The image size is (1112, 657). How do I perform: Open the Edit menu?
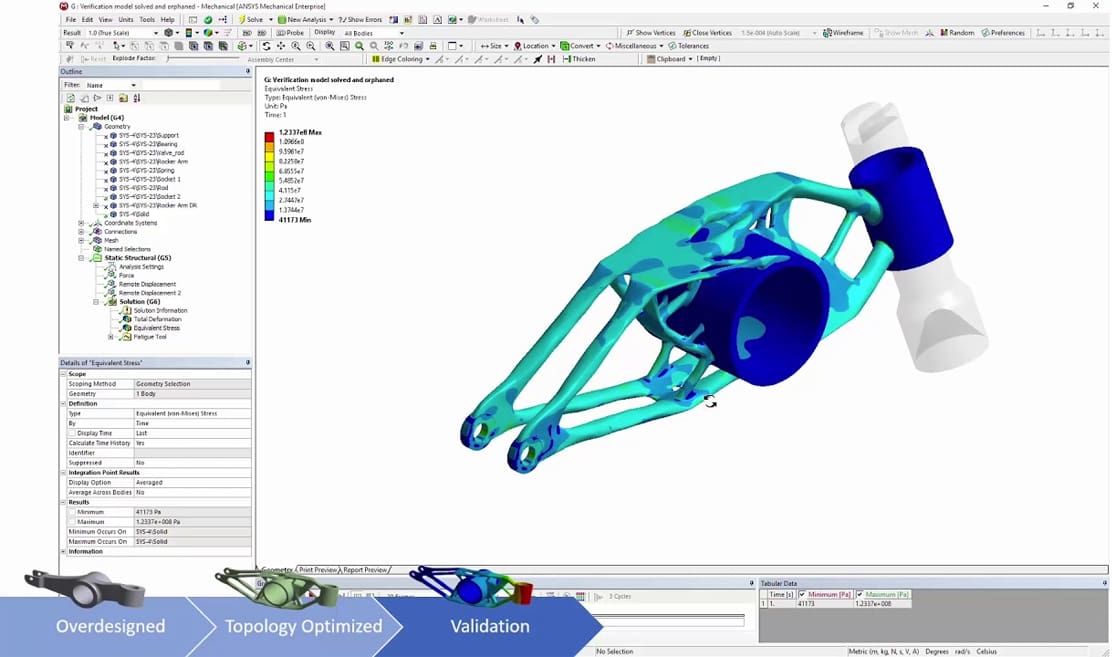pyautogui.click(x=87, y=20)
